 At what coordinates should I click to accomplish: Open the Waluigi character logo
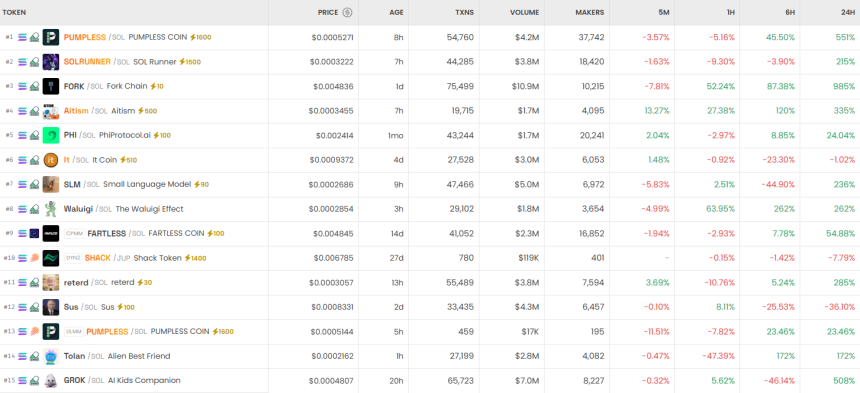click(51, 209)
